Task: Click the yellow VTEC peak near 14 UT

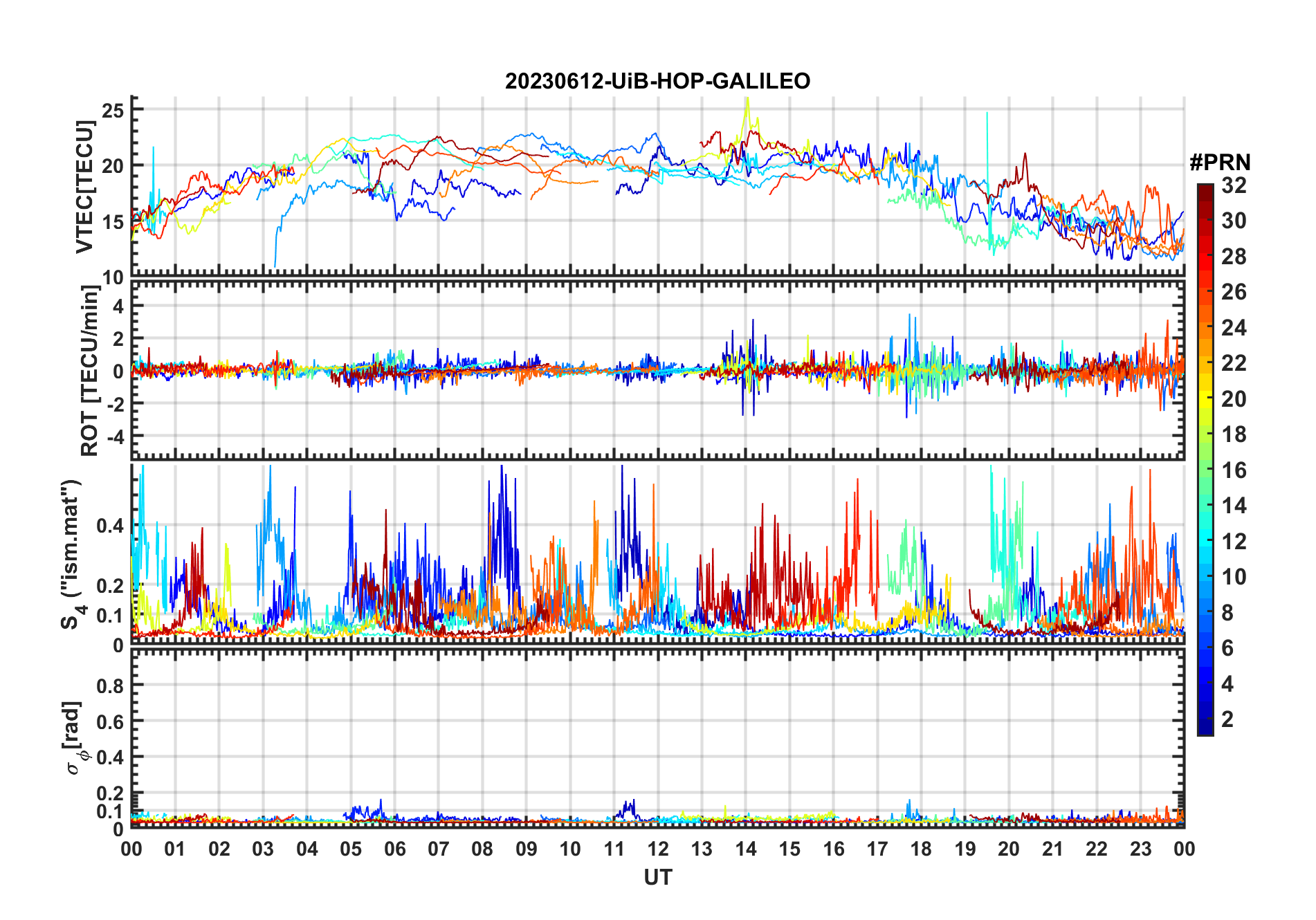Action: [747, 104]
